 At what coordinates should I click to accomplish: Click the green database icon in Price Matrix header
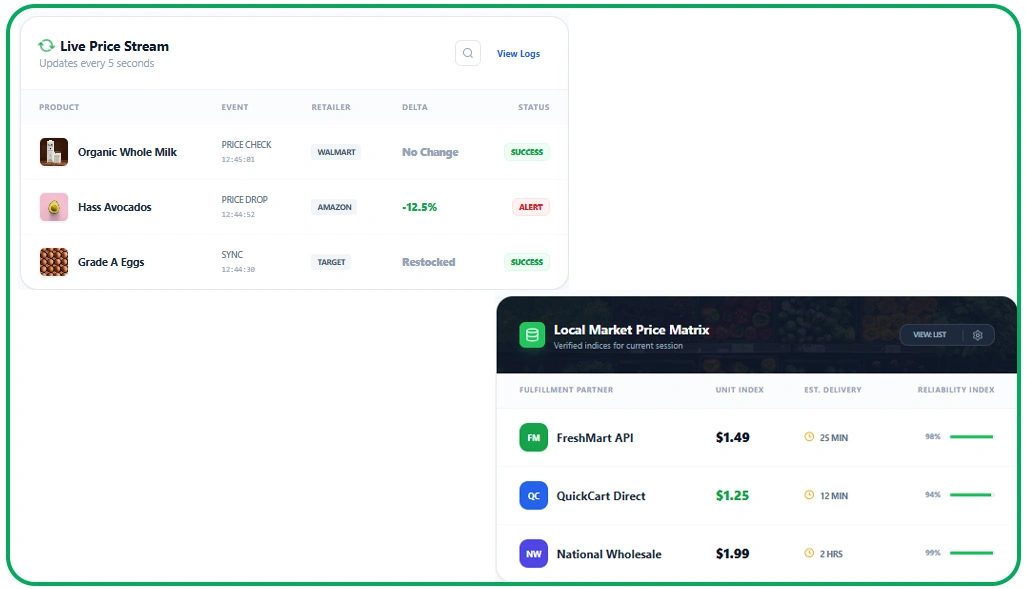point(532,335)
